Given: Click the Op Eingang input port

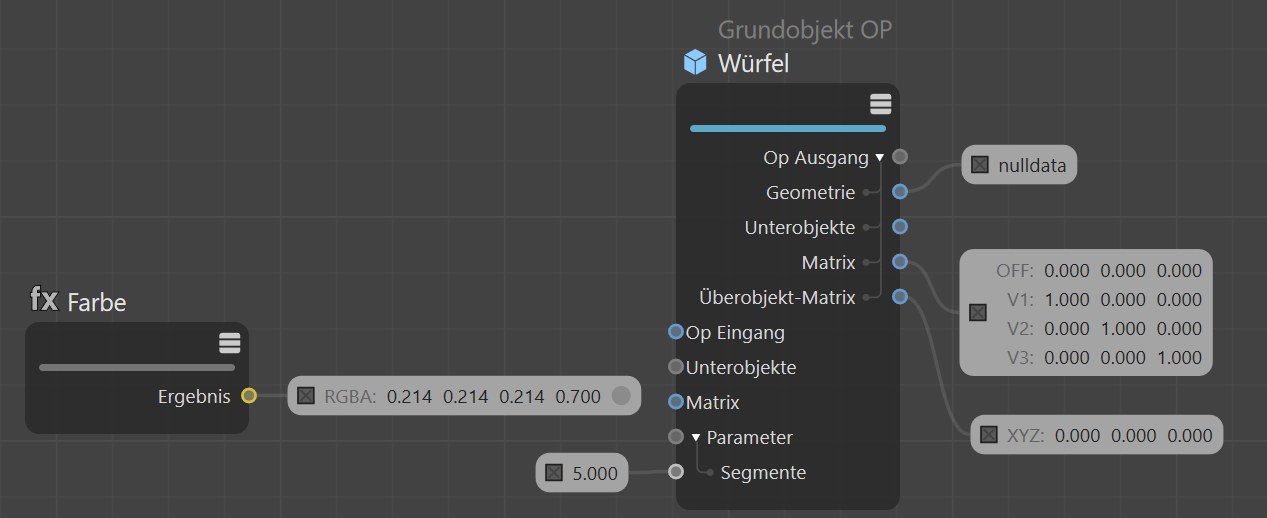Looking at the screenshot, I should pos(676,332).
